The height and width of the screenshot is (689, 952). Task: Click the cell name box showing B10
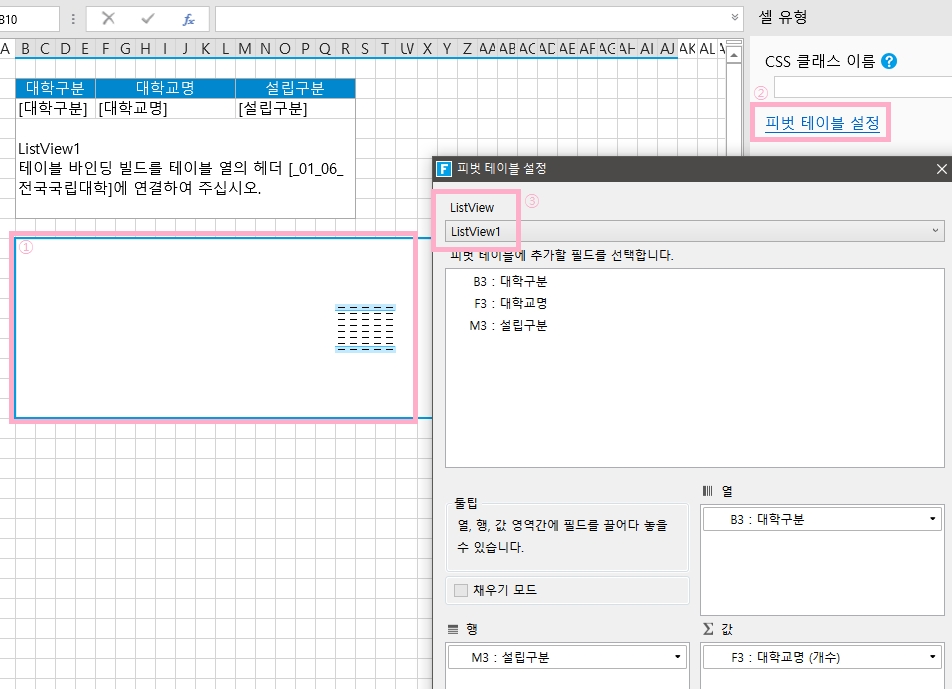point(28,19)
